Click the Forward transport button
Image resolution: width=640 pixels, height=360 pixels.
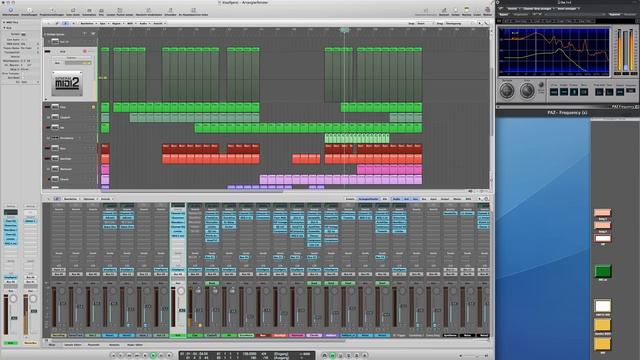tap(137, 356)
